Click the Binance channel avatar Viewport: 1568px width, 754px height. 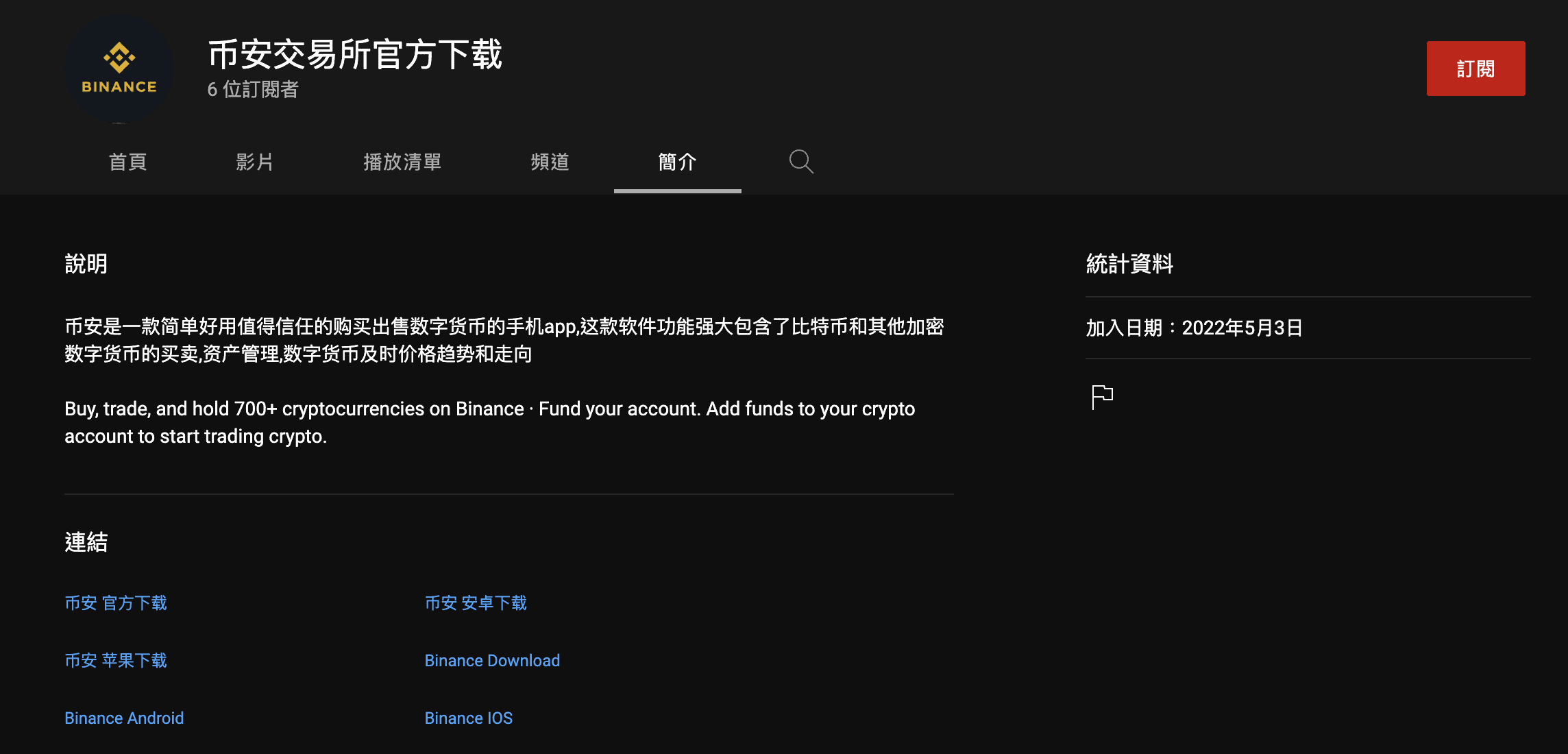pyautogui.click(x=119, y=69)
